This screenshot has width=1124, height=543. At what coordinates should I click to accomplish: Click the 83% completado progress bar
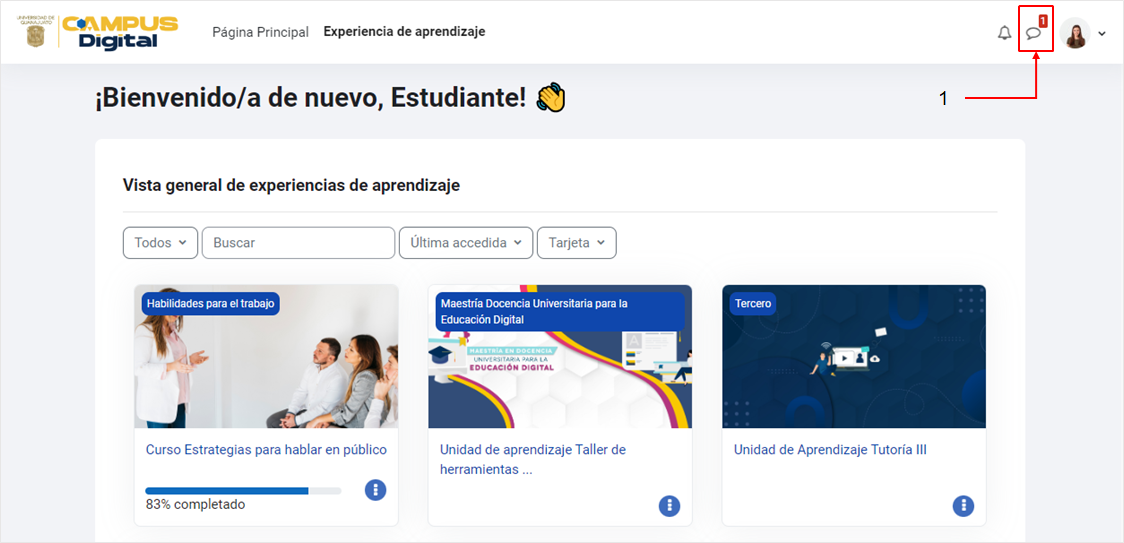[243, 491]
